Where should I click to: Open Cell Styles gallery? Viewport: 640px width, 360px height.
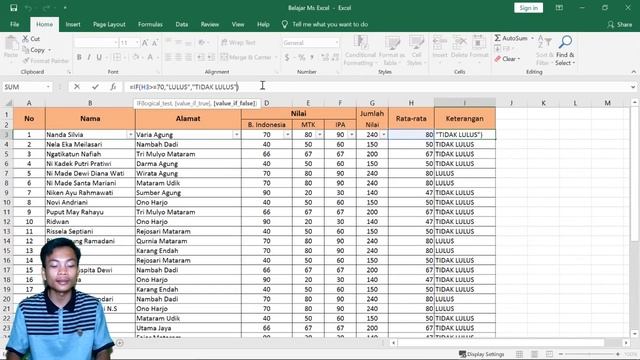pos(416,51)
